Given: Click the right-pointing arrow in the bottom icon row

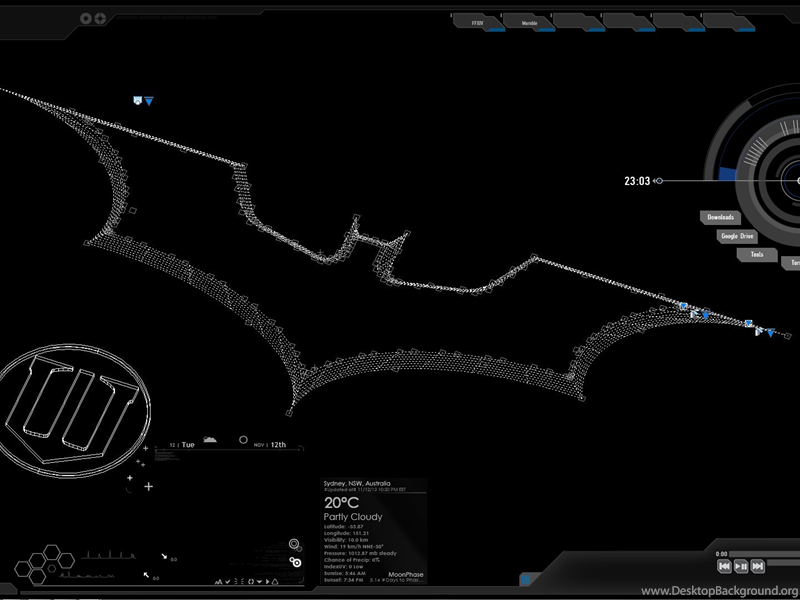Looking at the screenshot, I should (267, 582).
